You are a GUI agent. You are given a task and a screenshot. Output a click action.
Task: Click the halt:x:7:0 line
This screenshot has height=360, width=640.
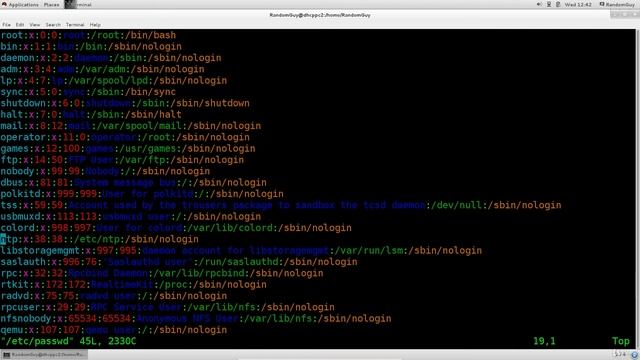(91, 115)
